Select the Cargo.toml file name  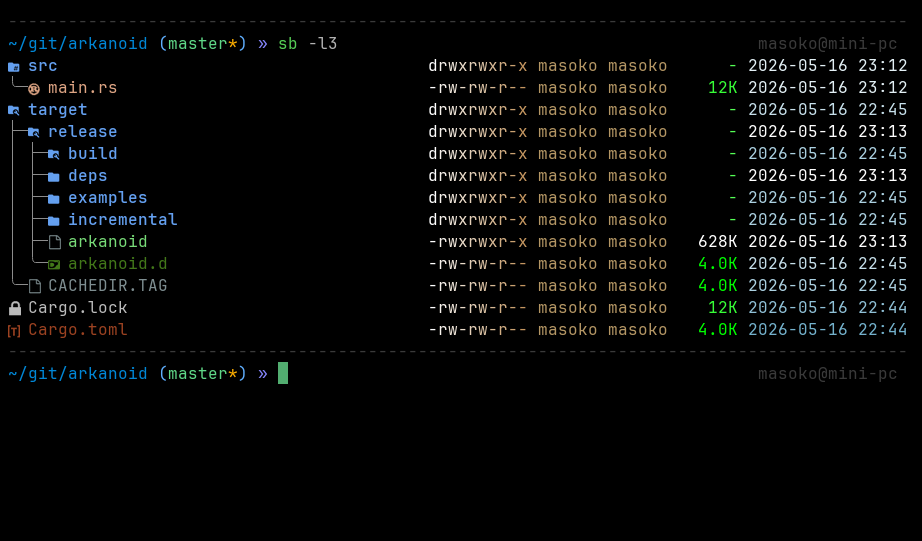[x=78, y=329]
